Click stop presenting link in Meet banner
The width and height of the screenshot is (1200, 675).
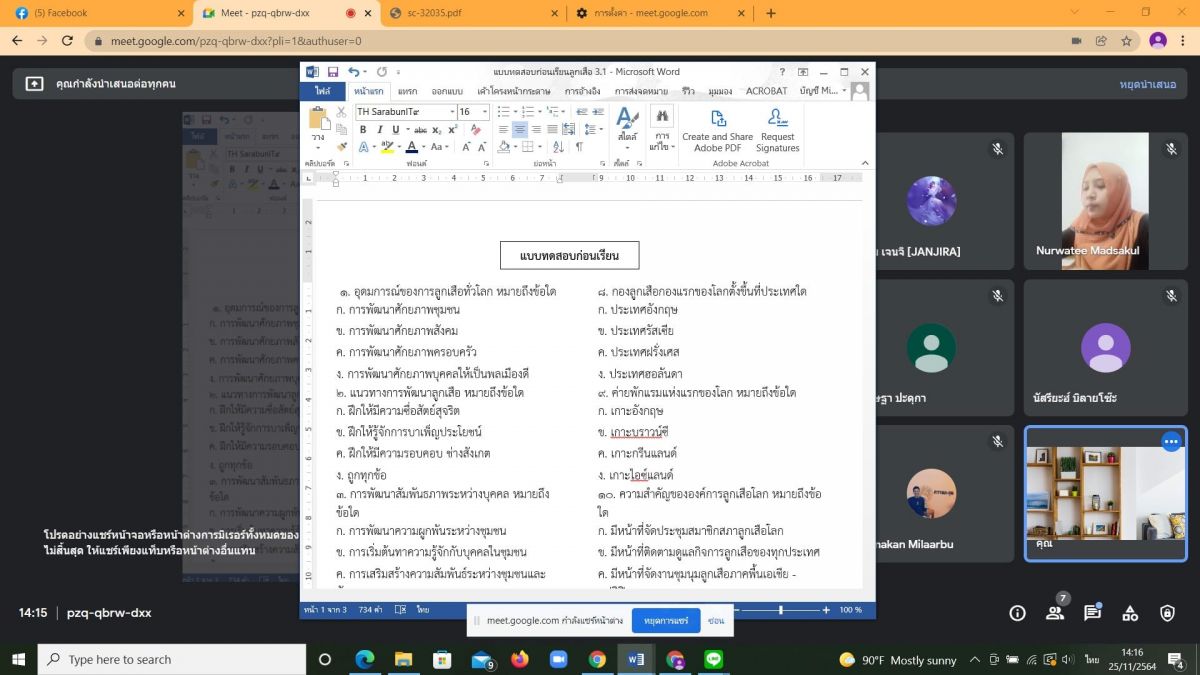(1147, 84)
